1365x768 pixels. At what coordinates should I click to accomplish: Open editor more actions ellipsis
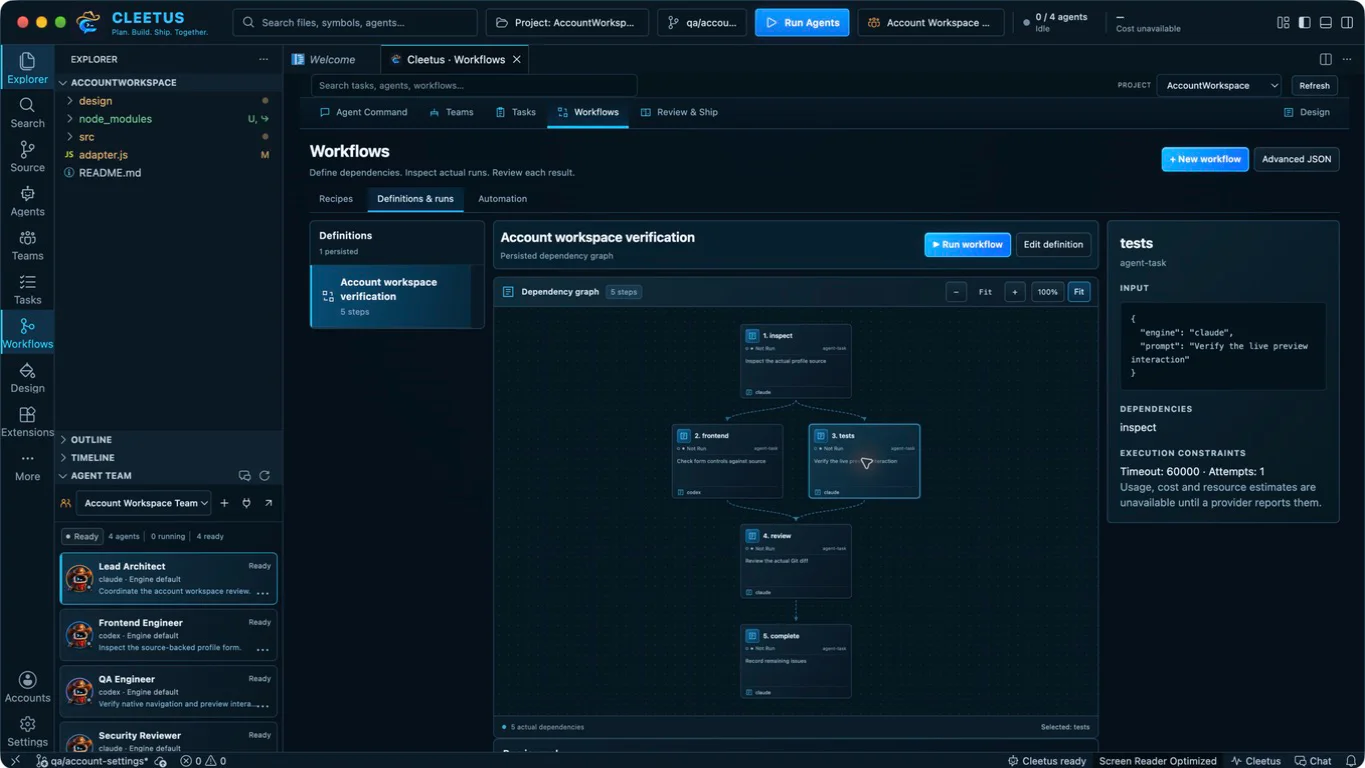click(x=1345, y=59)
